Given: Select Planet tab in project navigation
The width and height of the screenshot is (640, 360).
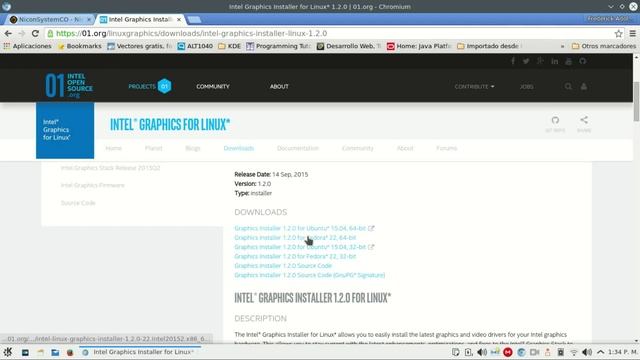Looking at the screenshot, I should click(153, 148).
